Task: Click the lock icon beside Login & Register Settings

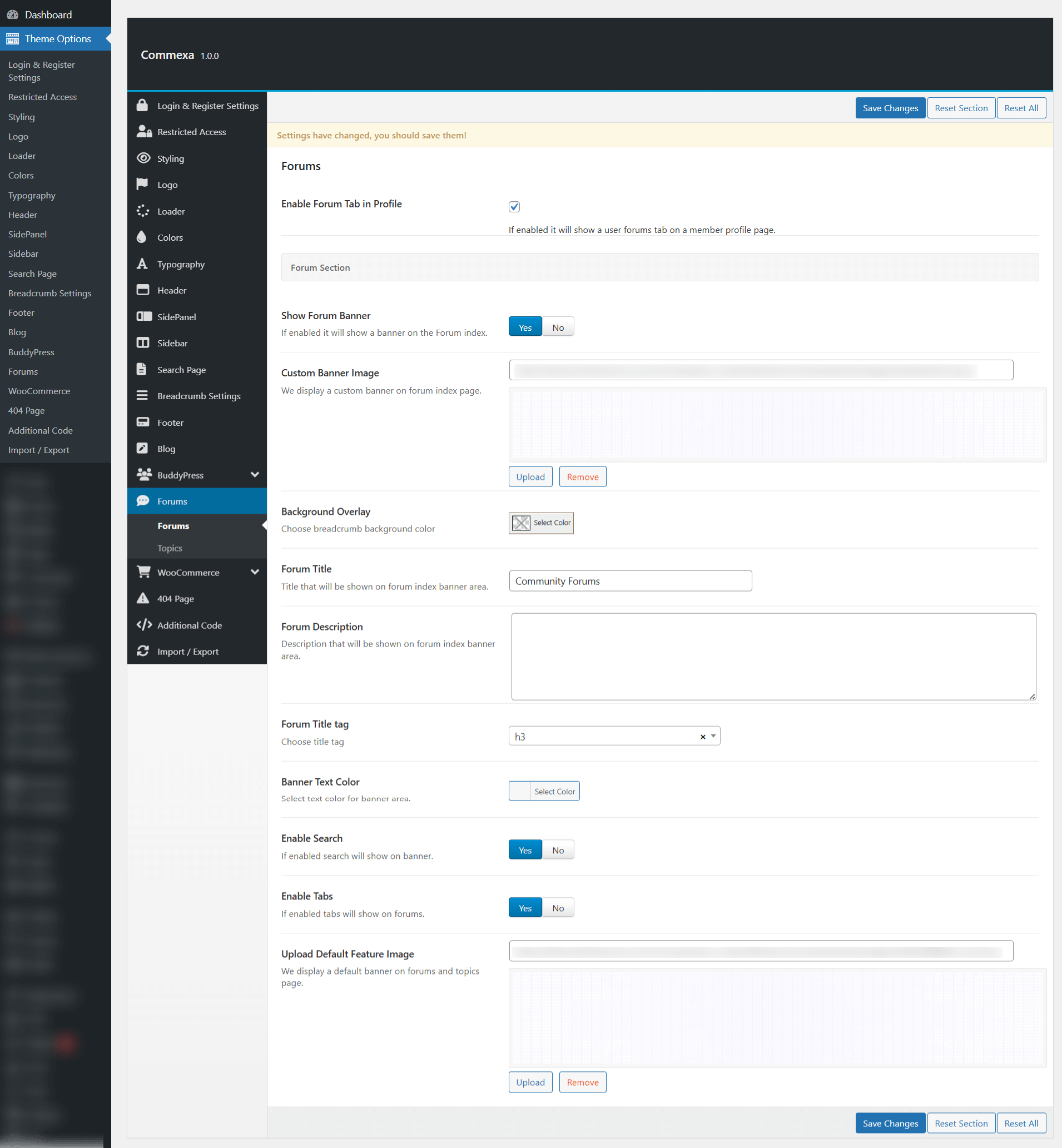Action: tap(142, 105)
